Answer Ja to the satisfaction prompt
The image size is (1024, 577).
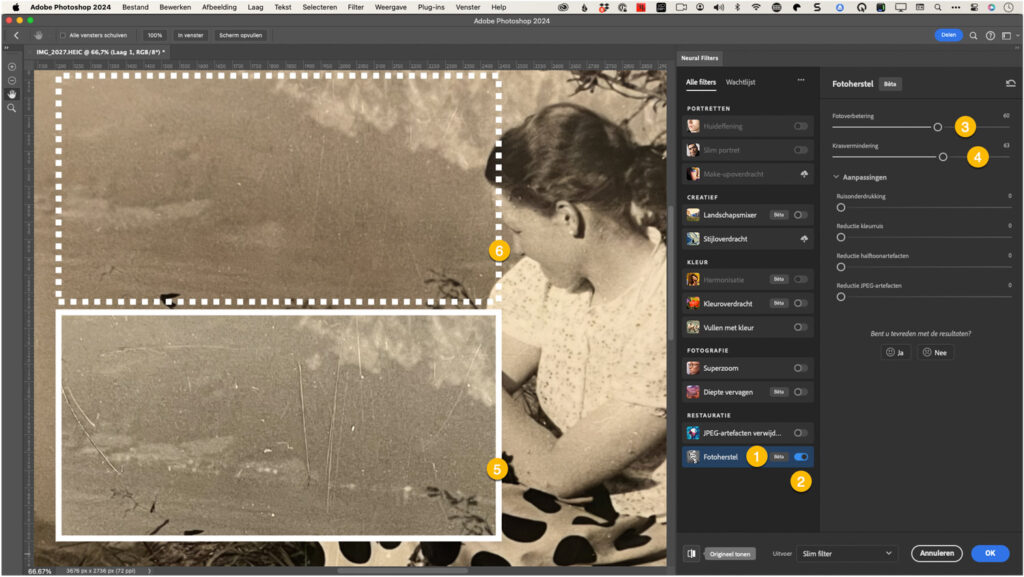895,352
